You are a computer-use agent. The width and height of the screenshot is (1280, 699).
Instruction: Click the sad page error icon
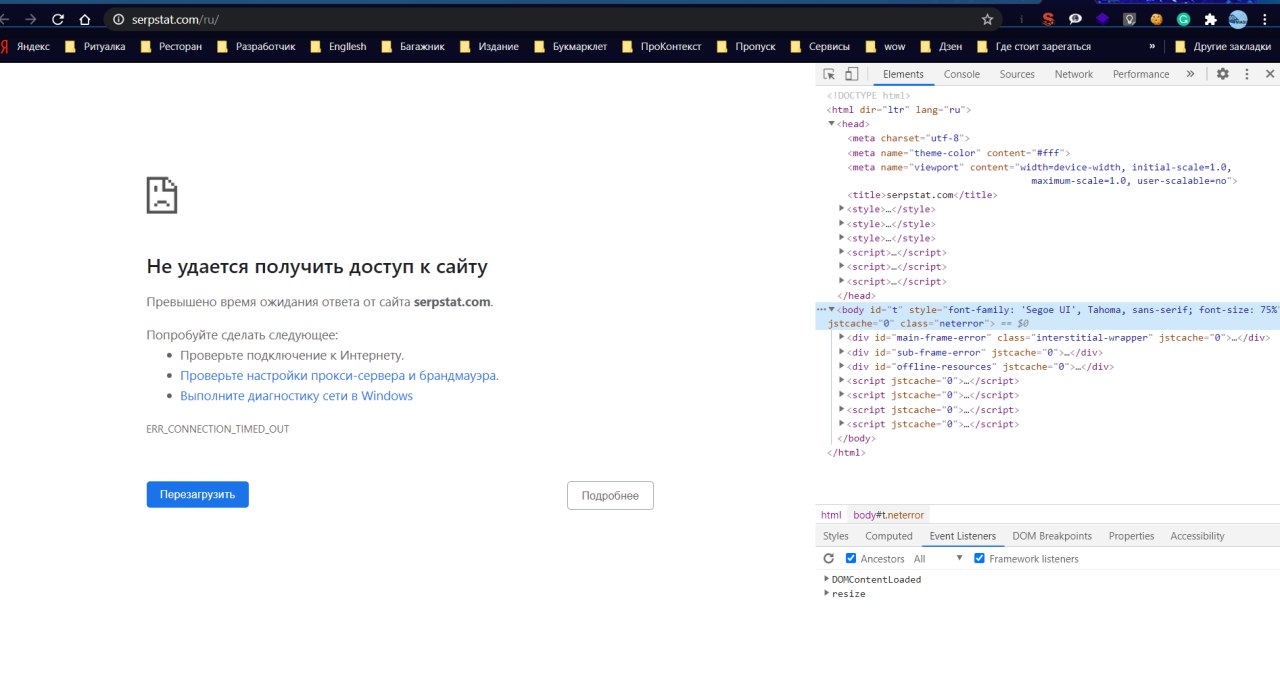[x=162, y=195]
